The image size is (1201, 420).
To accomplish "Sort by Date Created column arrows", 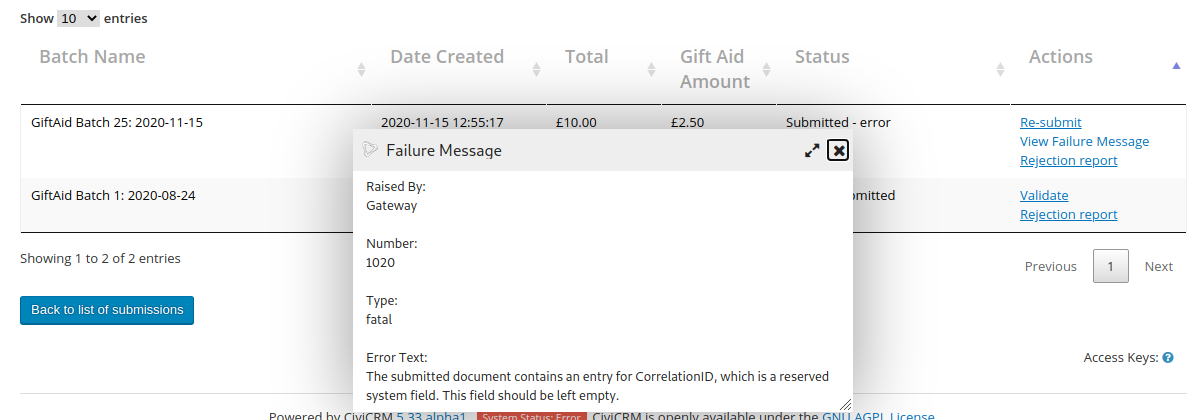I will coord(536,69).
